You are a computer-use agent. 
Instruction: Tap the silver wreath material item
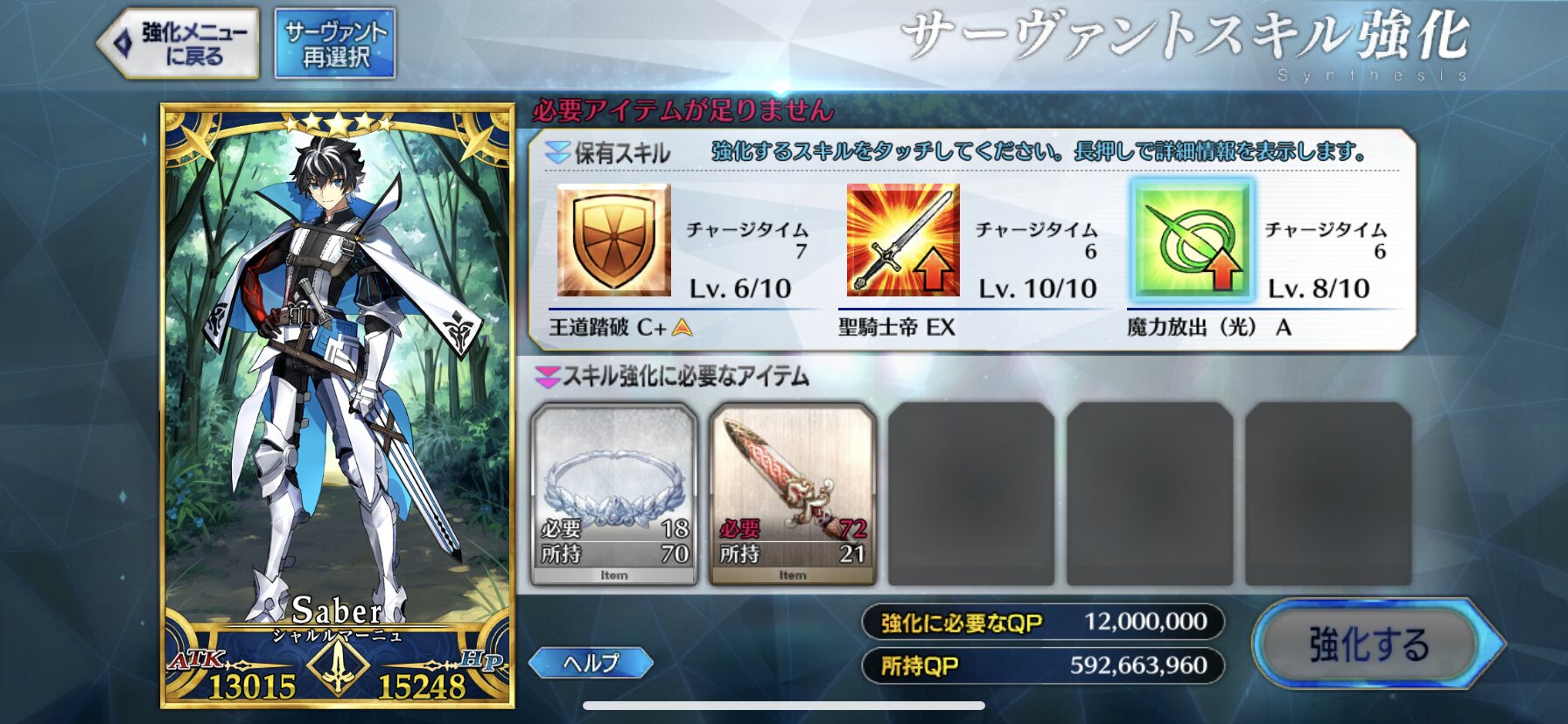614,494
